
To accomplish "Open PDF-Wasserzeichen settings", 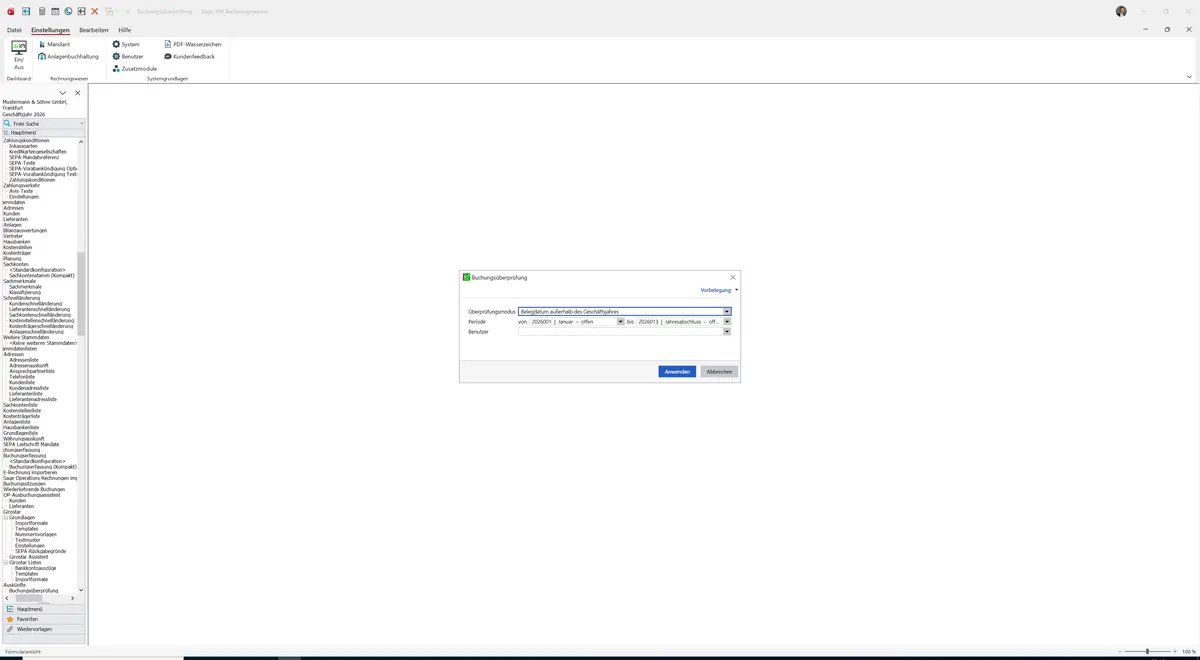I will 193,45.
